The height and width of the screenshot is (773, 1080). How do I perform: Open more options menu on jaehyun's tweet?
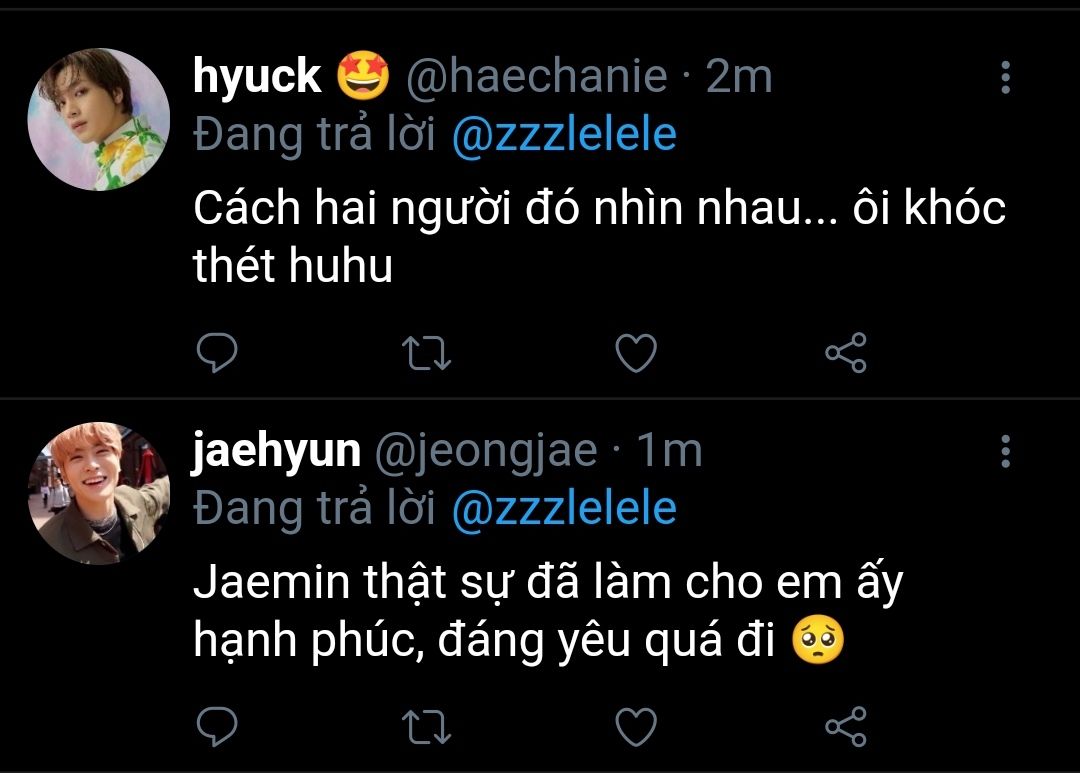point(1006,451)
